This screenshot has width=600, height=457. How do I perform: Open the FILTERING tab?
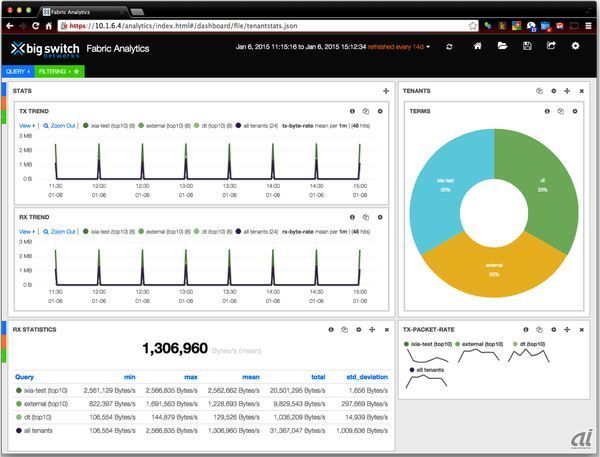53,72
